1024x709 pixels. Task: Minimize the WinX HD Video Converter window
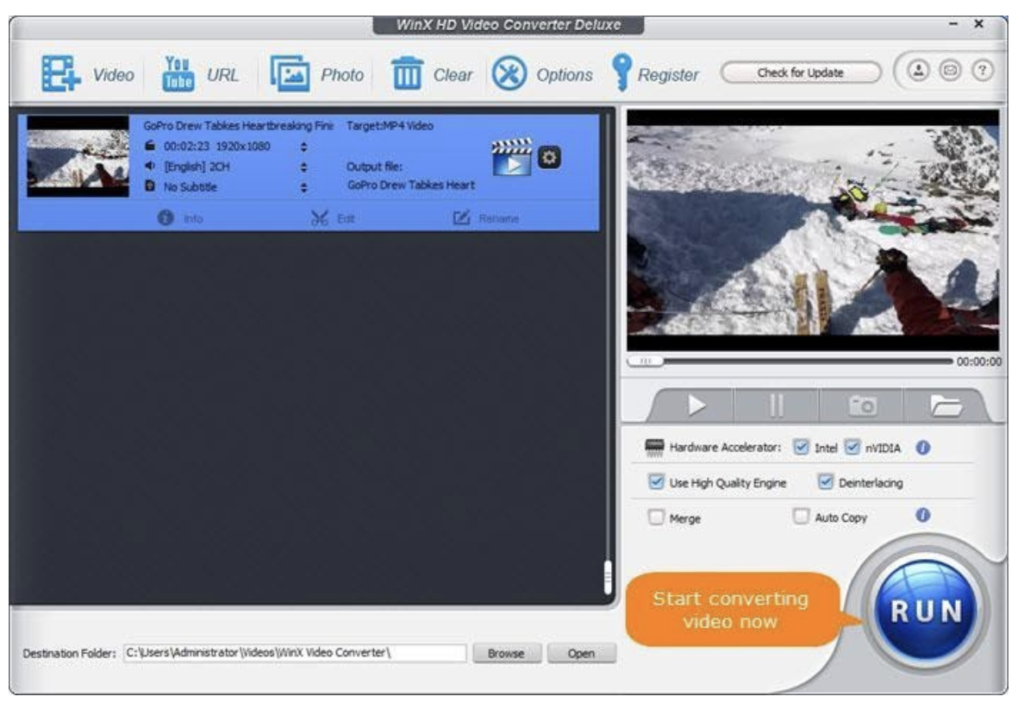(953, 24)
